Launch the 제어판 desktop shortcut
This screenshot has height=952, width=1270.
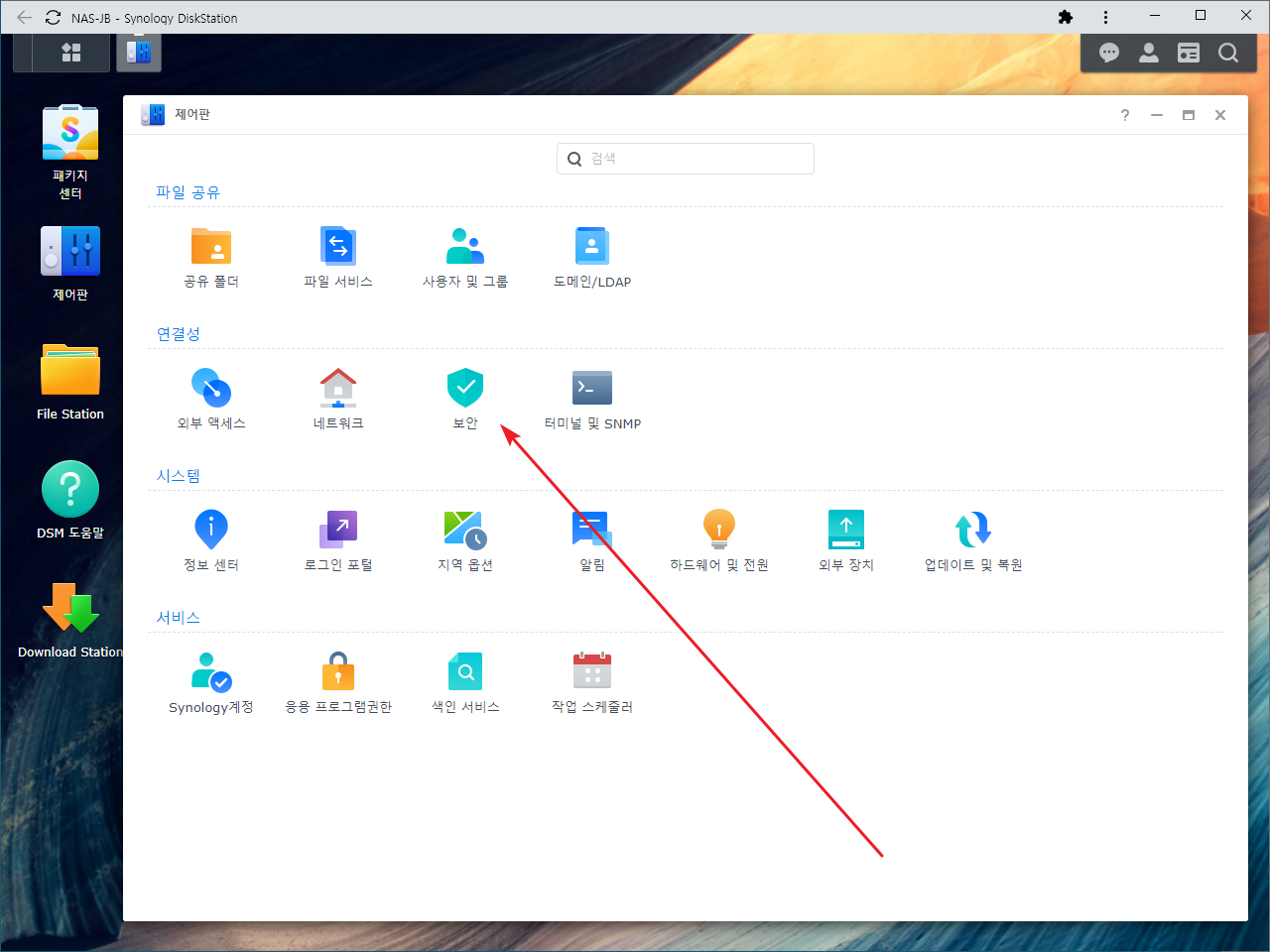pos(69,264)
